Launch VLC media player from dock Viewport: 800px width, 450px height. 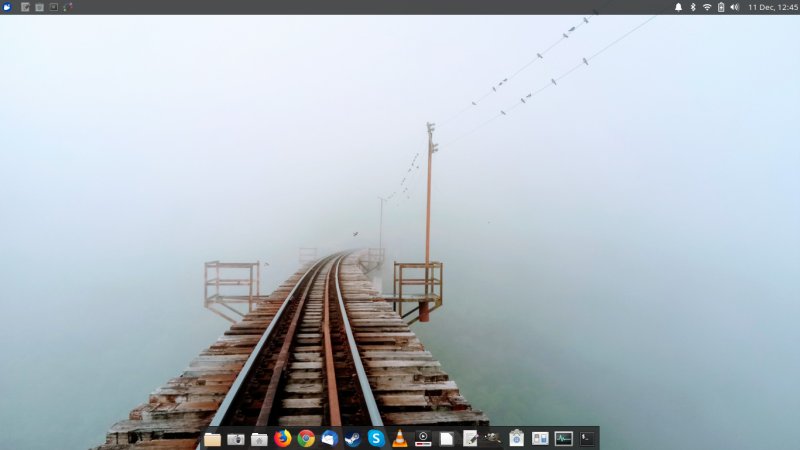[400, 438]
